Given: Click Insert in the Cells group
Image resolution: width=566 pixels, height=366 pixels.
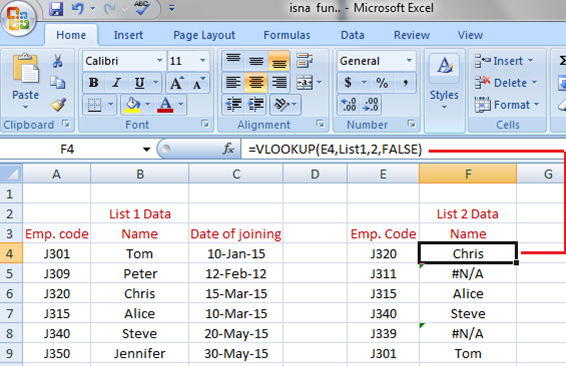Looking at the screenshot, I should pyautogui.click(x=504, y=61).
